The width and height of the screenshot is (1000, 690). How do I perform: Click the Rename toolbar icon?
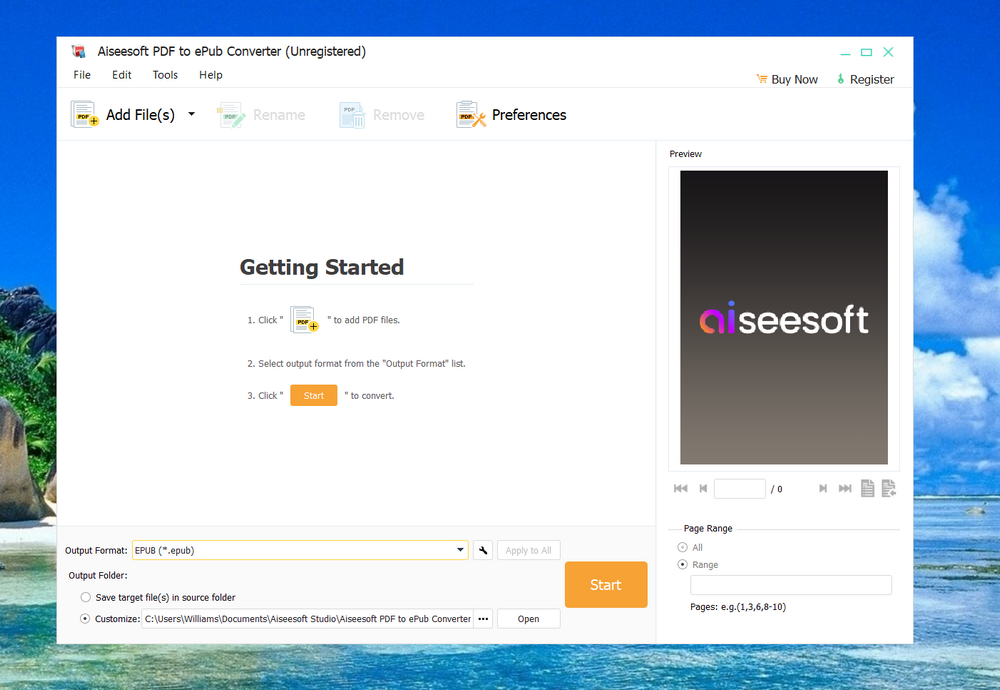pos(231,115)
